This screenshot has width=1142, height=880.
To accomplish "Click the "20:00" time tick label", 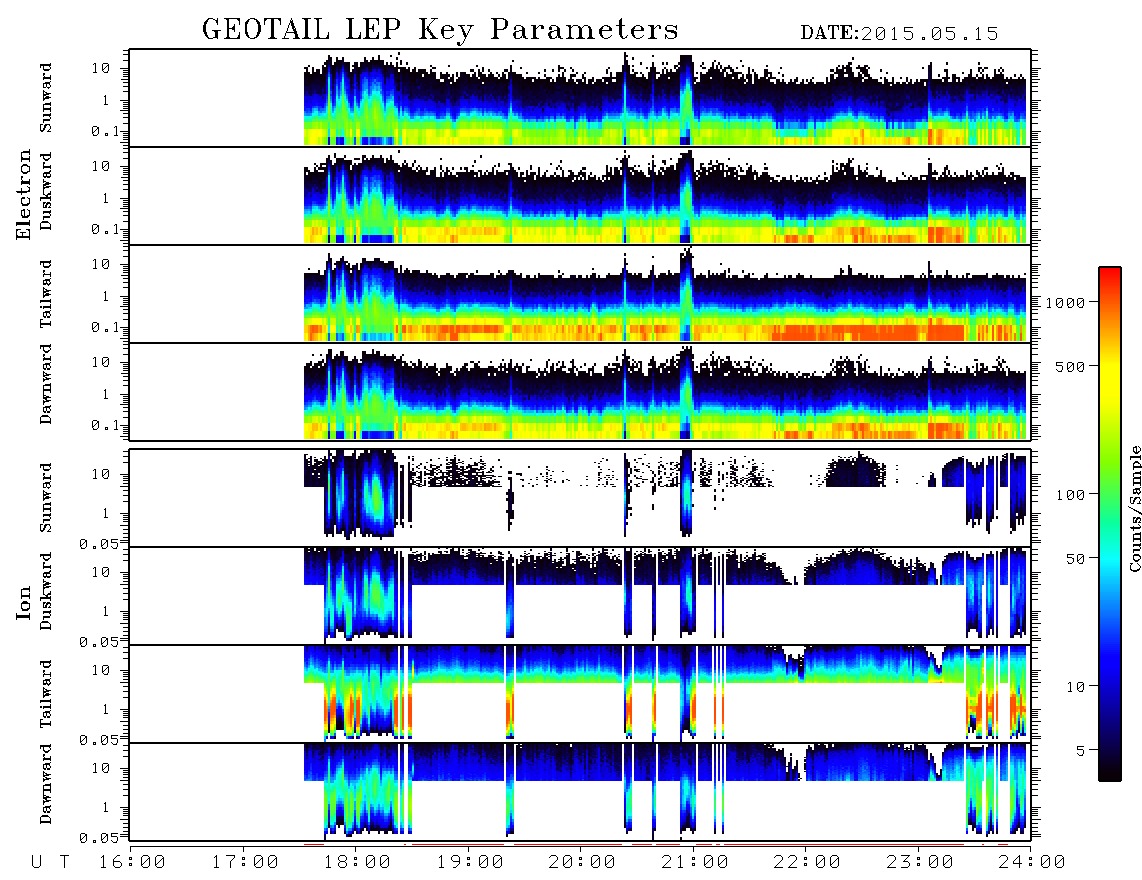I will coord(582,863).
